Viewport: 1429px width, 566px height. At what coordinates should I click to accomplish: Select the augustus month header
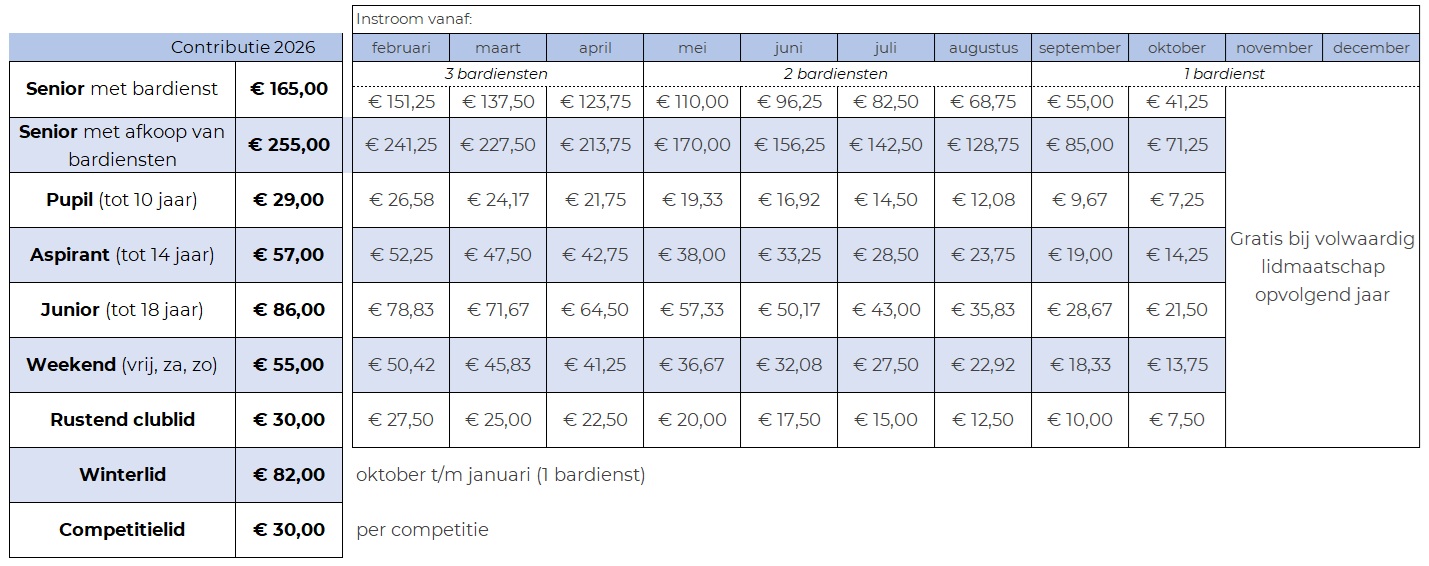pyautogui.click(x=983, y=48)
